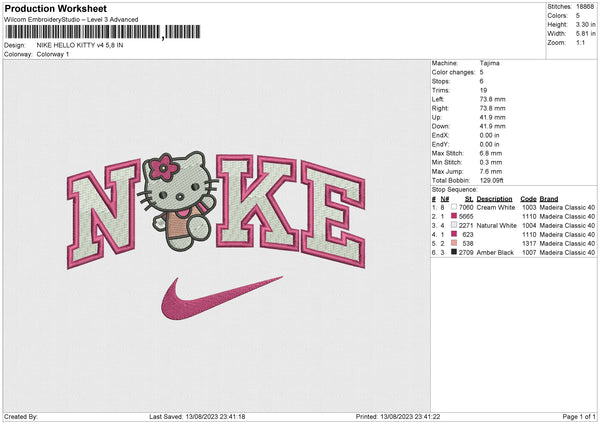Click the 'Natural White' description

click(x=497, y=225)
